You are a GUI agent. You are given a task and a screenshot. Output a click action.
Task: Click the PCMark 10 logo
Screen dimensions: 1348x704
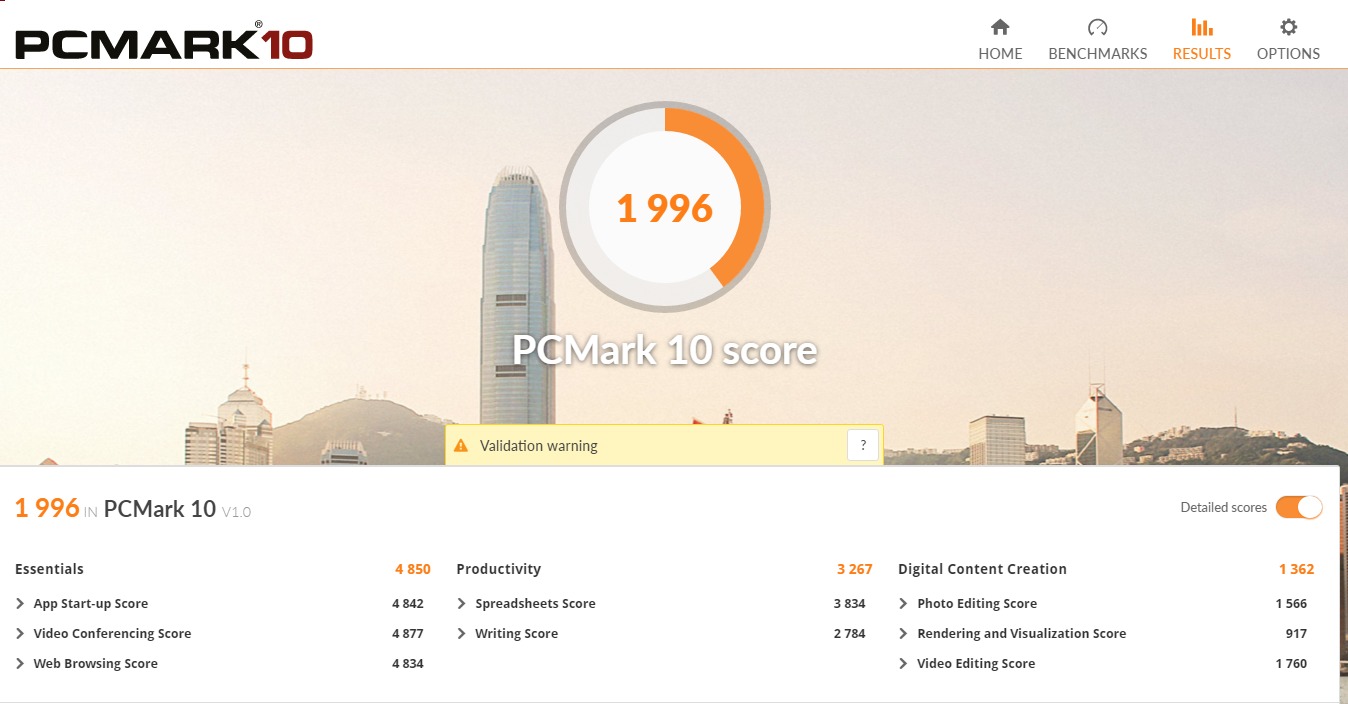[x=164, y=41]
